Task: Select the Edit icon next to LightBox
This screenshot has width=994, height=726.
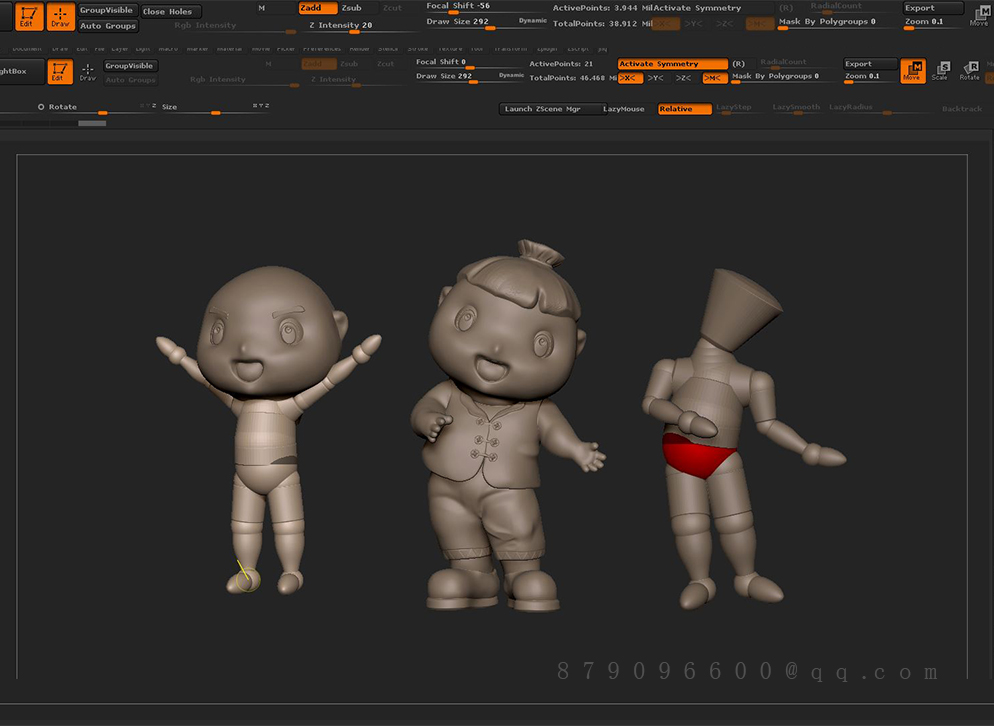Action: 59,71
